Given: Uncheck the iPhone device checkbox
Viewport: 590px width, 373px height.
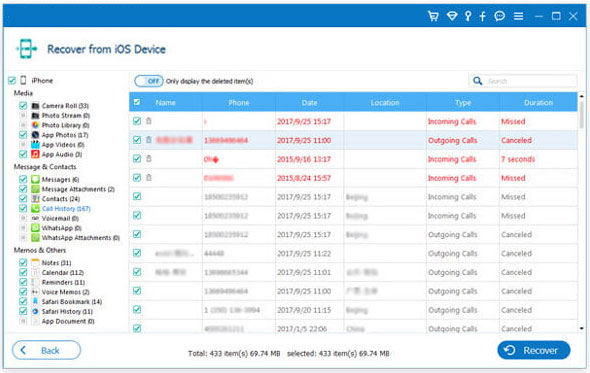Looking at the screenshot, I should (12, 80).
